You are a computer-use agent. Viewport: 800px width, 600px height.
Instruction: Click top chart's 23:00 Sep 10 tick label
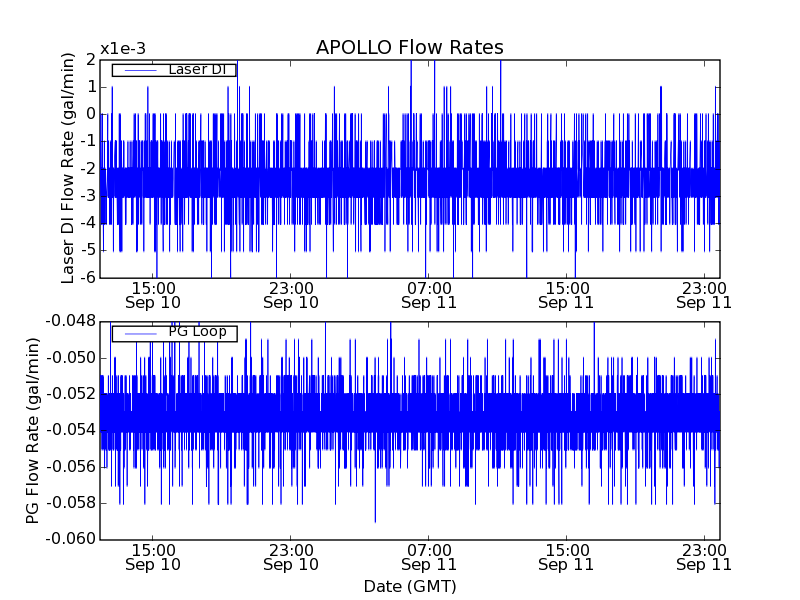291,294
